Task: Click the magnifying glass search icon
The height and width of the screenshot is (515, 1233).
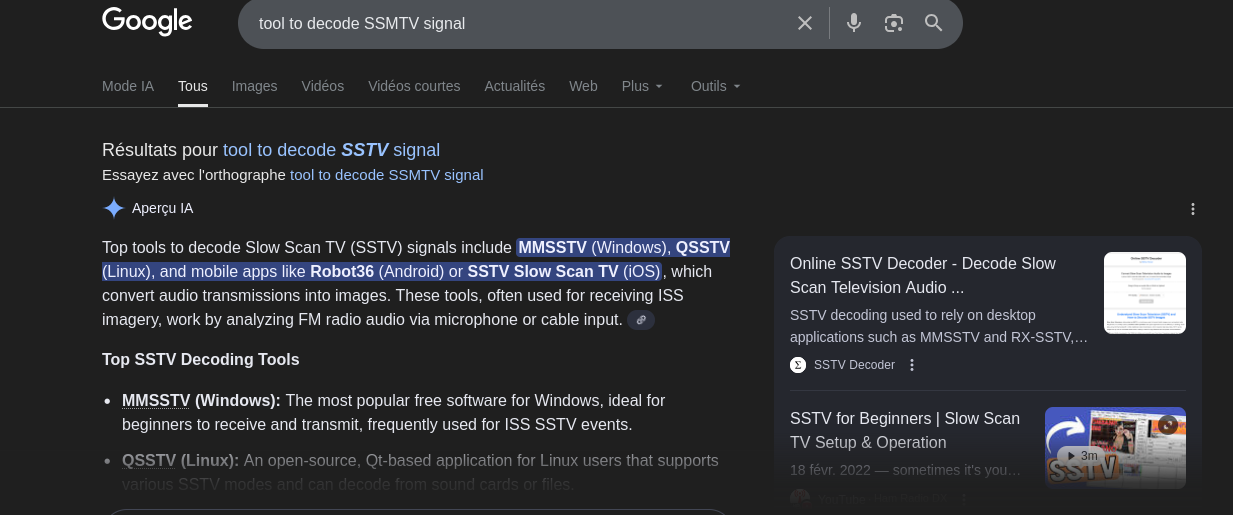Action: [x=933, y=23]
